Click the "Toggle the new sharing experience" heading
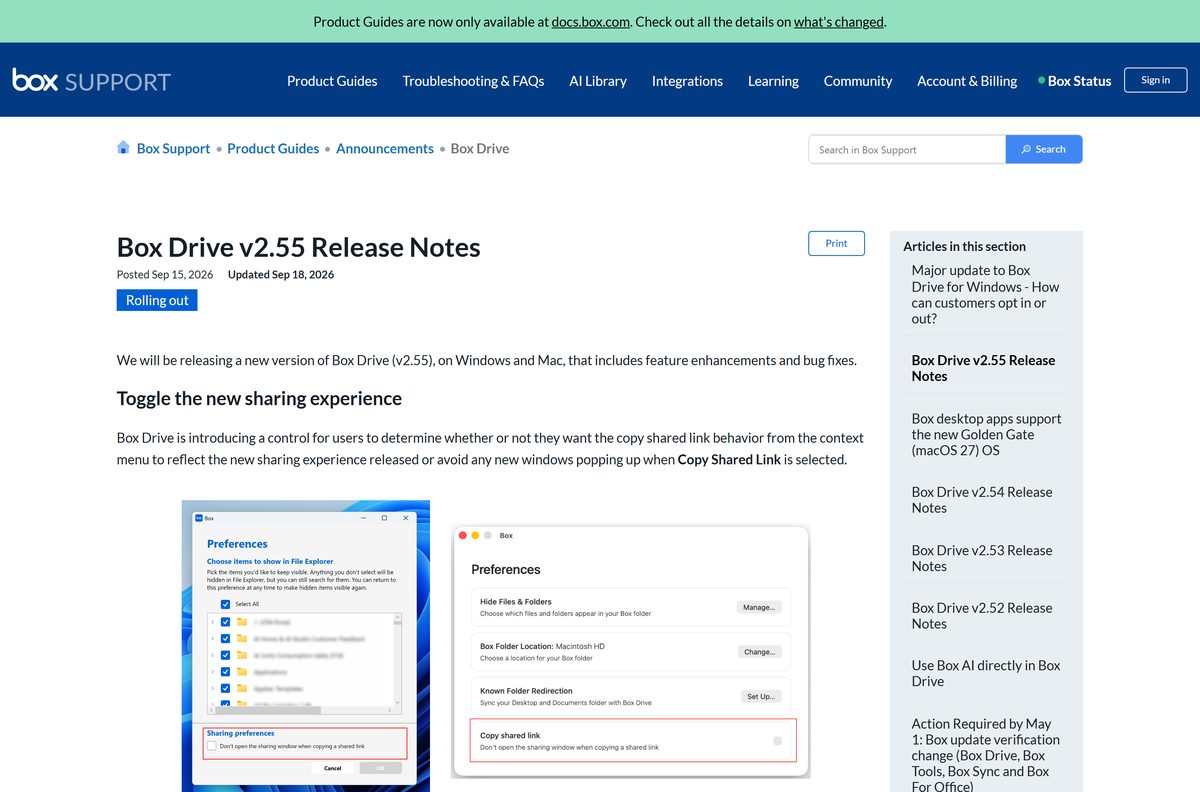Screen dimensions: 1200x792 click(259, 398)
